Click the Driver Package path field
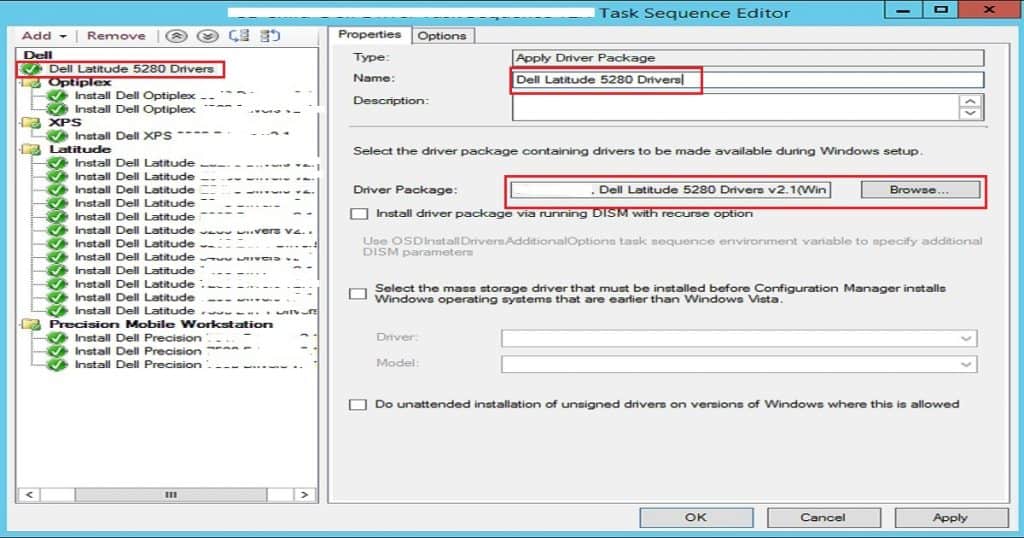This screenshot has width=1024, height=538. tap(671, 190)
